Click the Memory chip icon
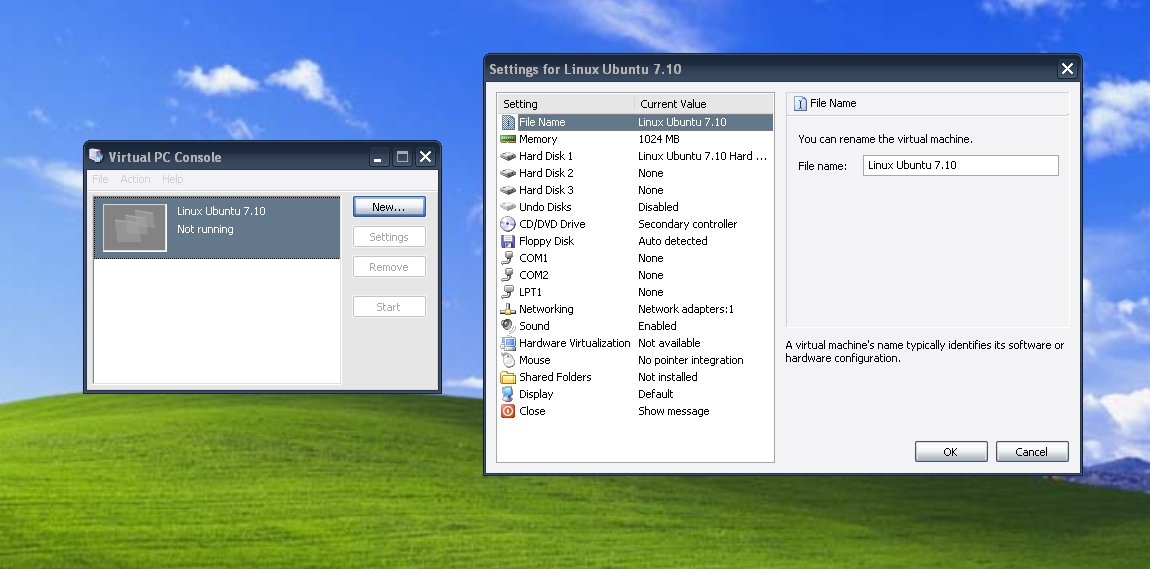1150x569 pixels. (x=508, y=139)
